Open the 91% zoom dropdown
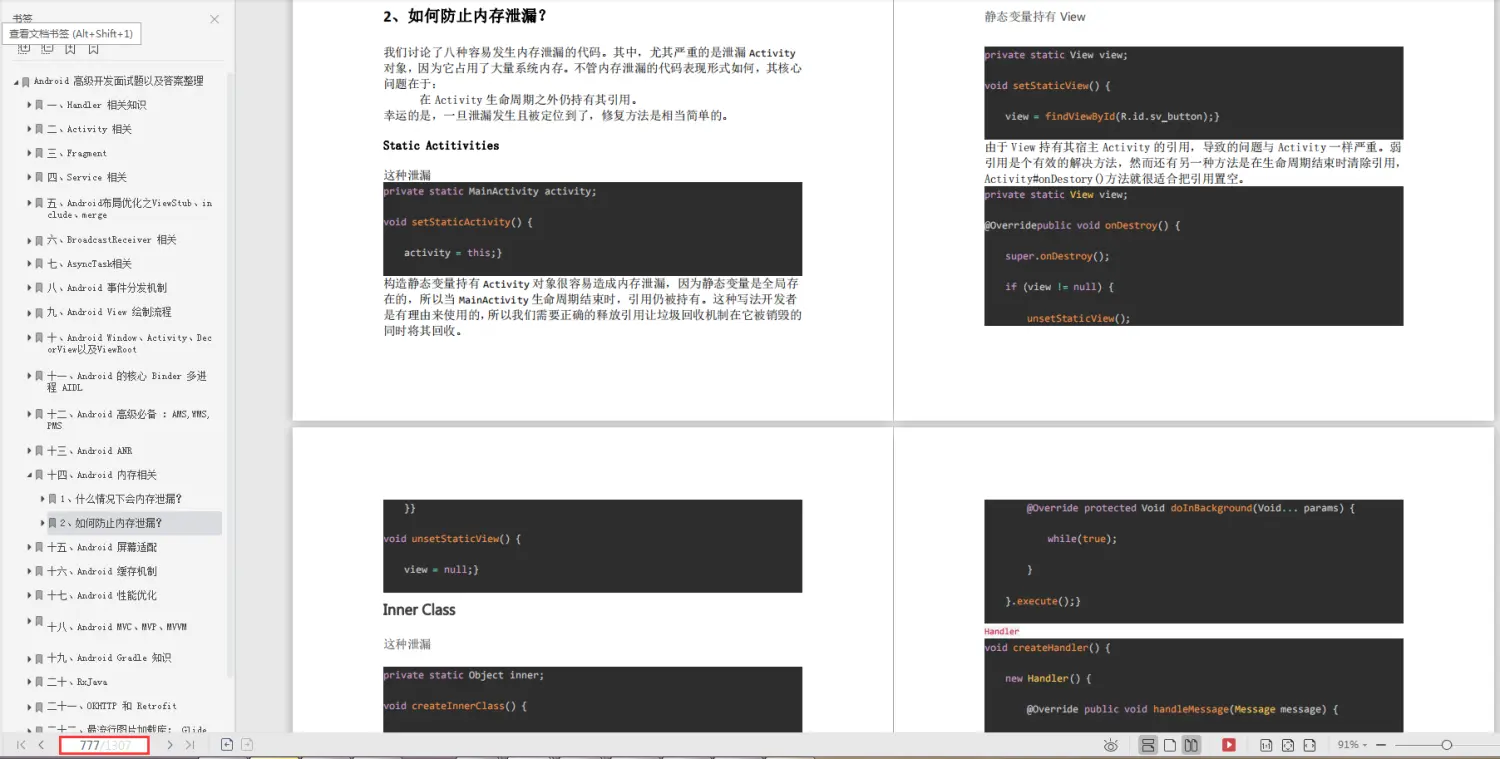Screen dimensions: 1500x759 [1352, 745]
